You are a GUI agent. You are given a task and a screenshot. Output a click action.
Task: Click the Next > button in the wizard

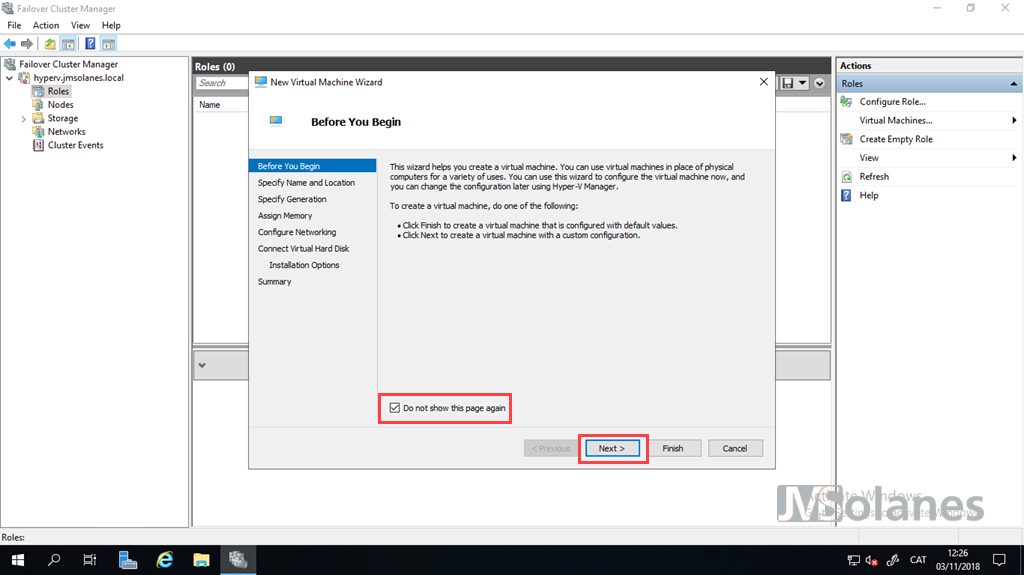point(612,448)
